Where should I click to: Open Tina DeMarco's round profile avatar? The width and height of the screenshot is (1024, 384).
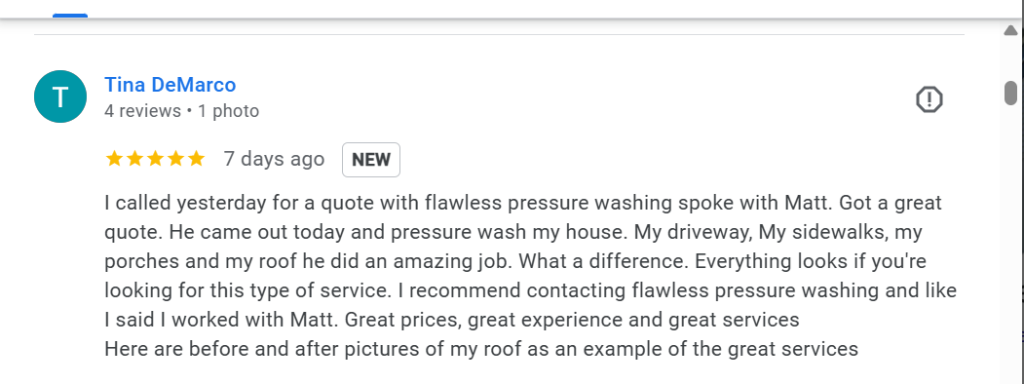tap(60, 97)
